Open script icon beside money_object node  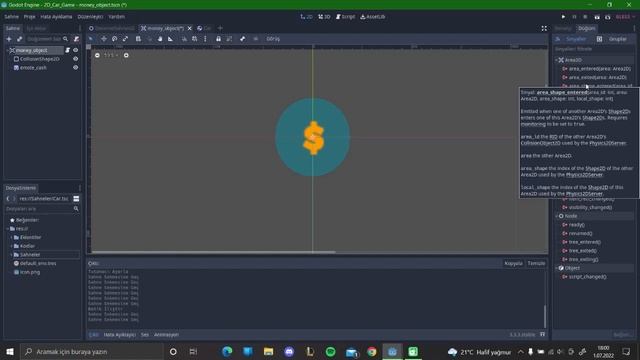67,50
